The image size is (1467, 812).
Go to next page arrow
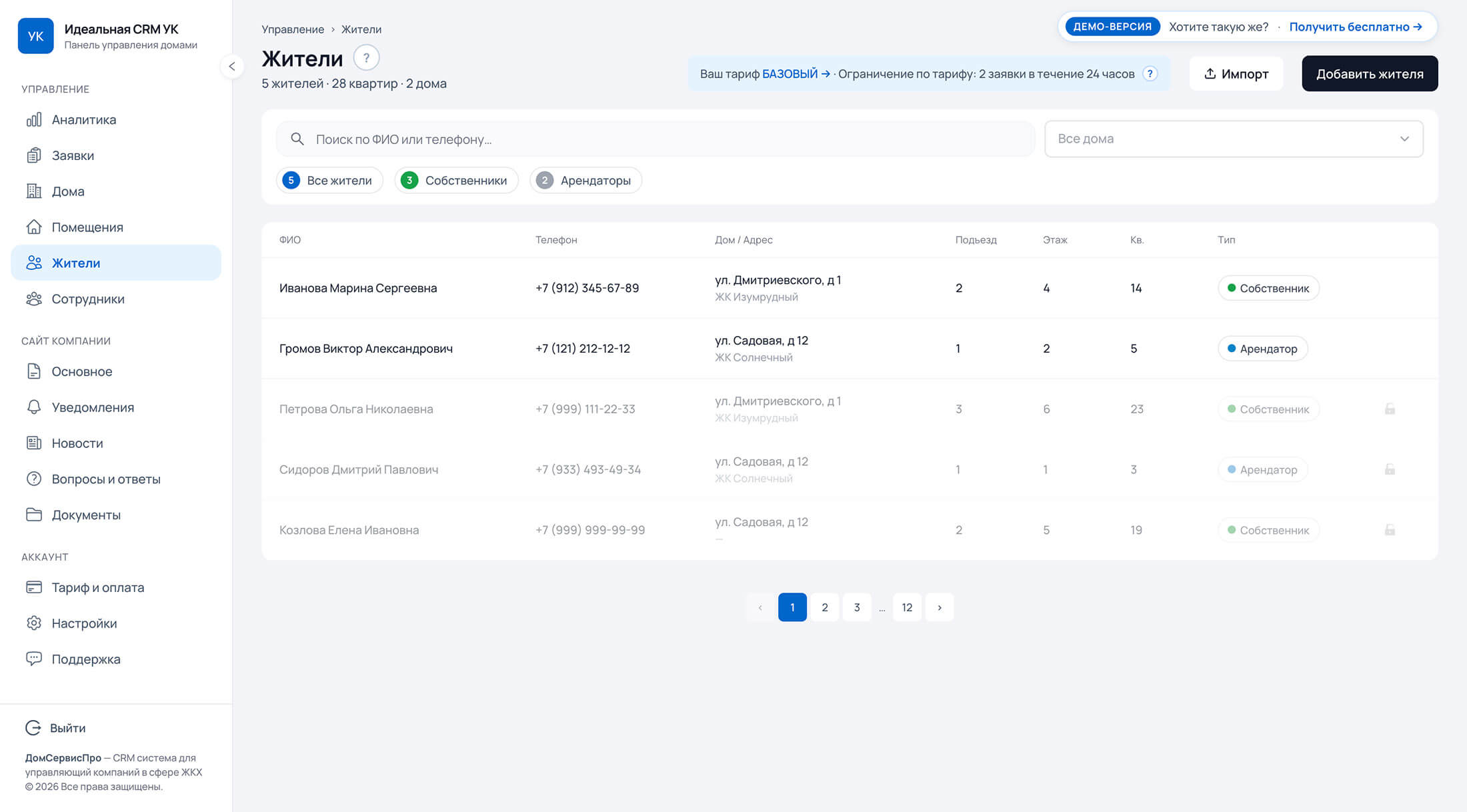(x=940, y=607)
